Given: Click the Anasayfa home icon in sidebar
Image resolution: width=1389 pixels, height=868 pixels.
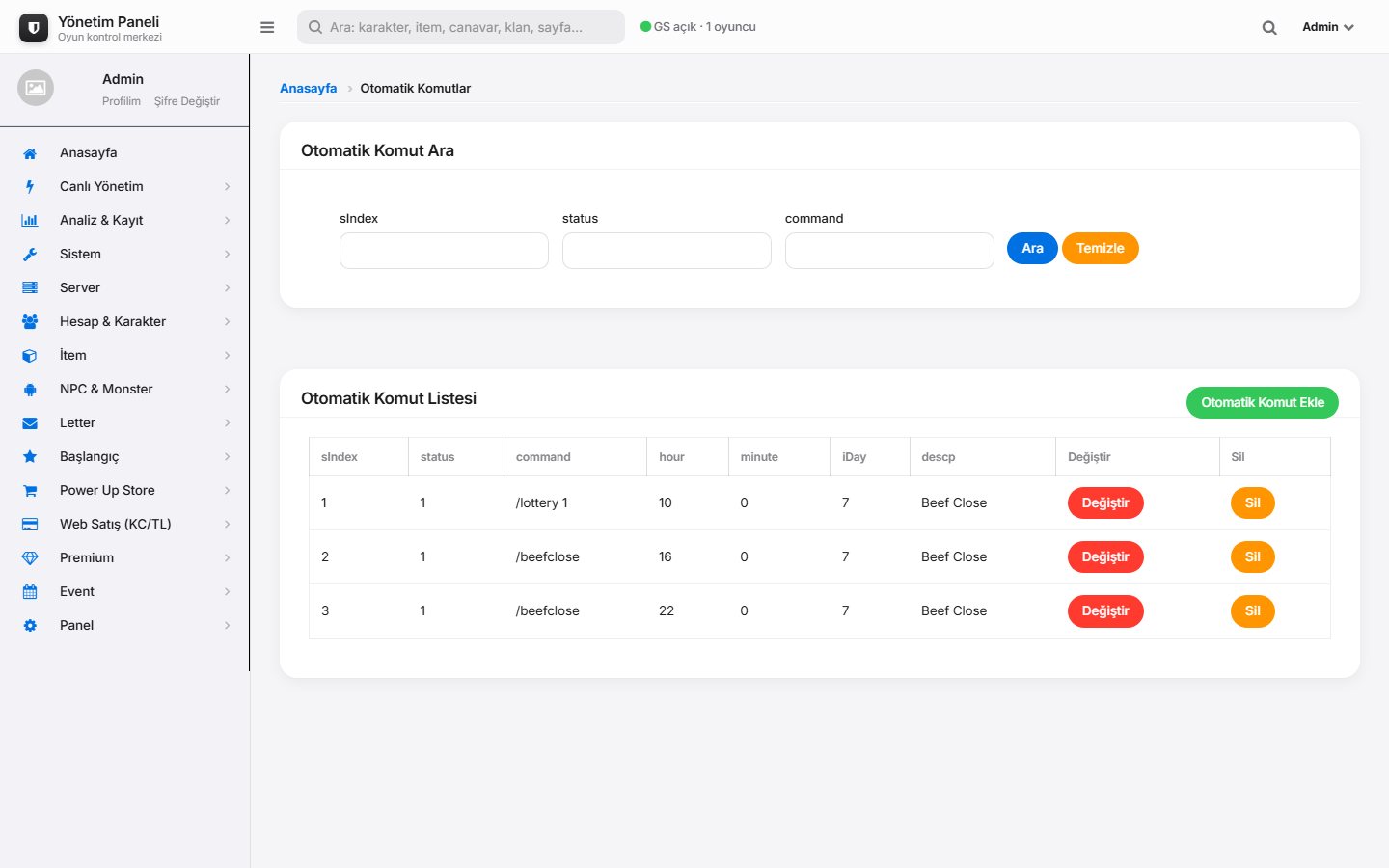Looking at the screenshot, I should 30,153.
